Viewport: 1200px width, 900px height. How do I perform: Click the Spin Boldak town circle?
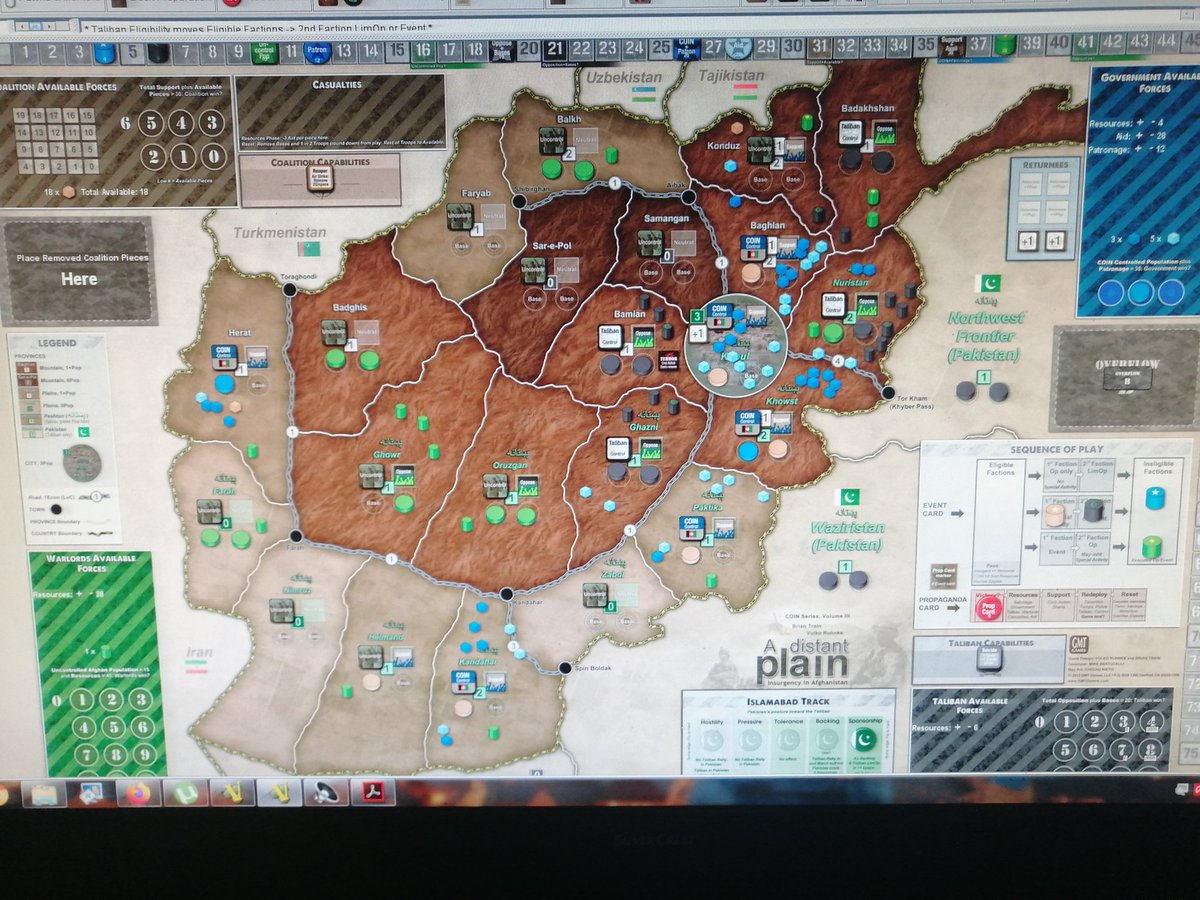(x=564, y=668)
